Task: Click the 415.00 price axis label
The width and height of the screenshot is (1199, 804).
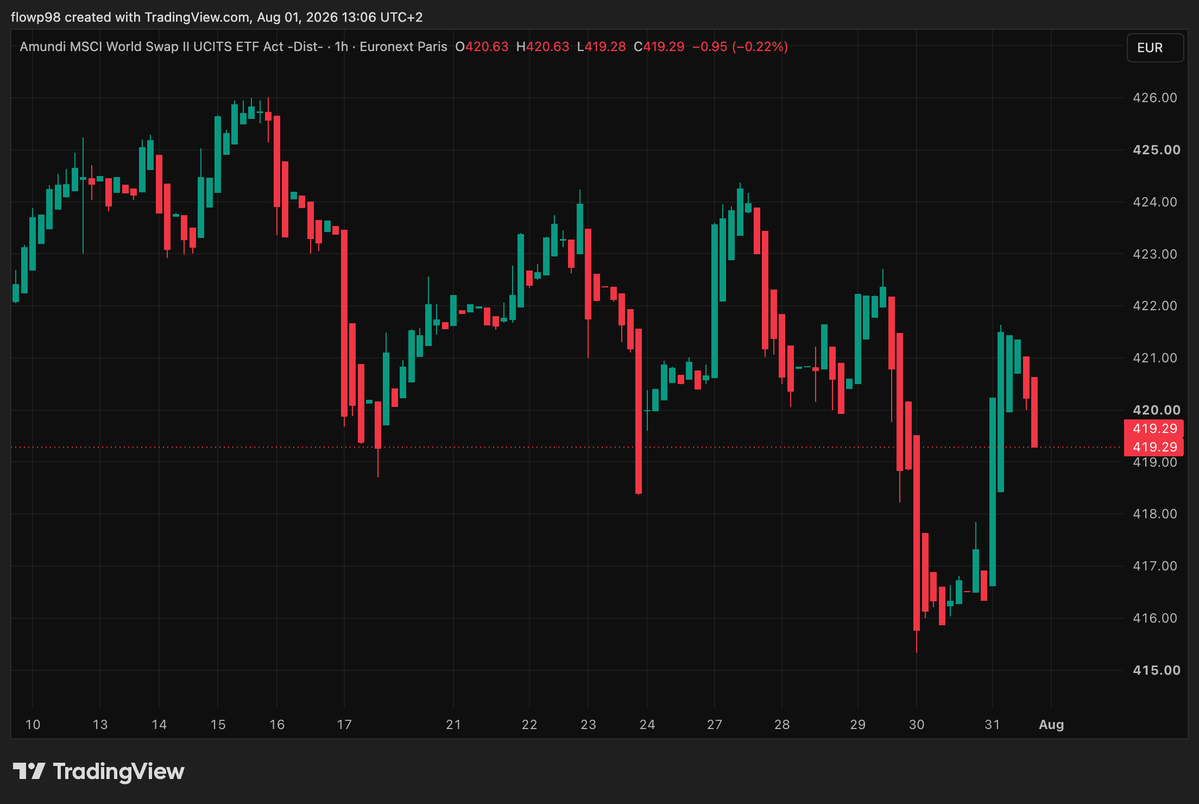Action: (1155, 670)
